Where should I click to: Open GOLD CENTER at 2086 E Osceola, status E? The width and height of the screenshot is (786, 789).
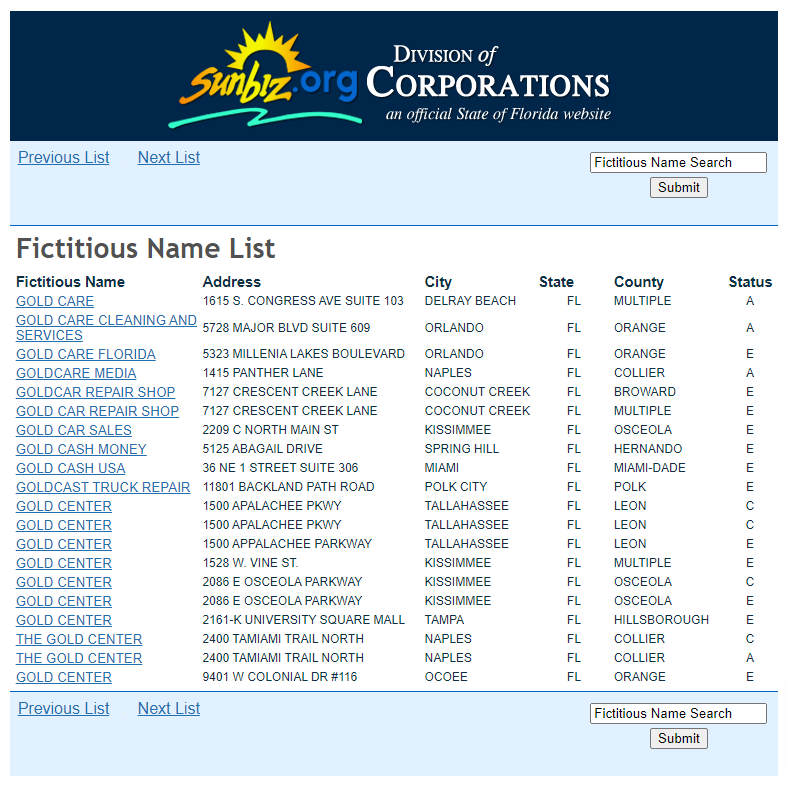tap(64, 601)
